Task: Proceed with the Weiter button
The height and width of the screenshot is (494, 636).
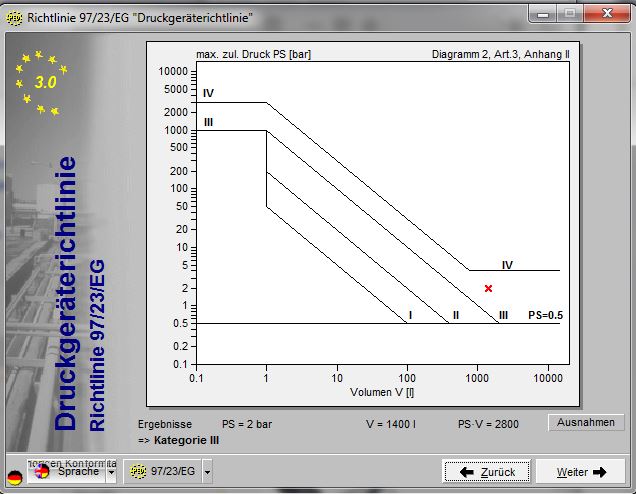Action: click(581, 472)
